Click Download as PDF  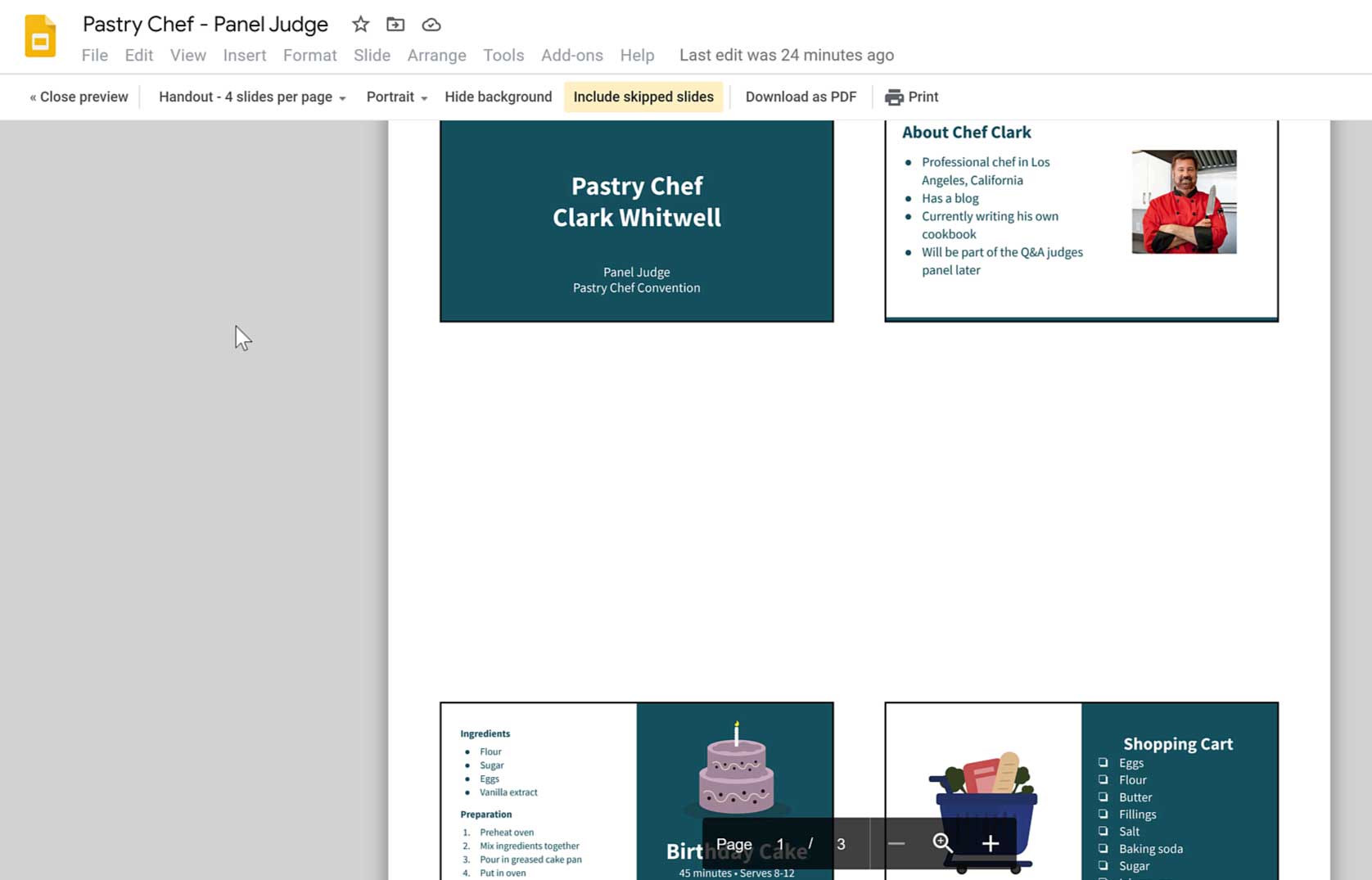point(800,96)
